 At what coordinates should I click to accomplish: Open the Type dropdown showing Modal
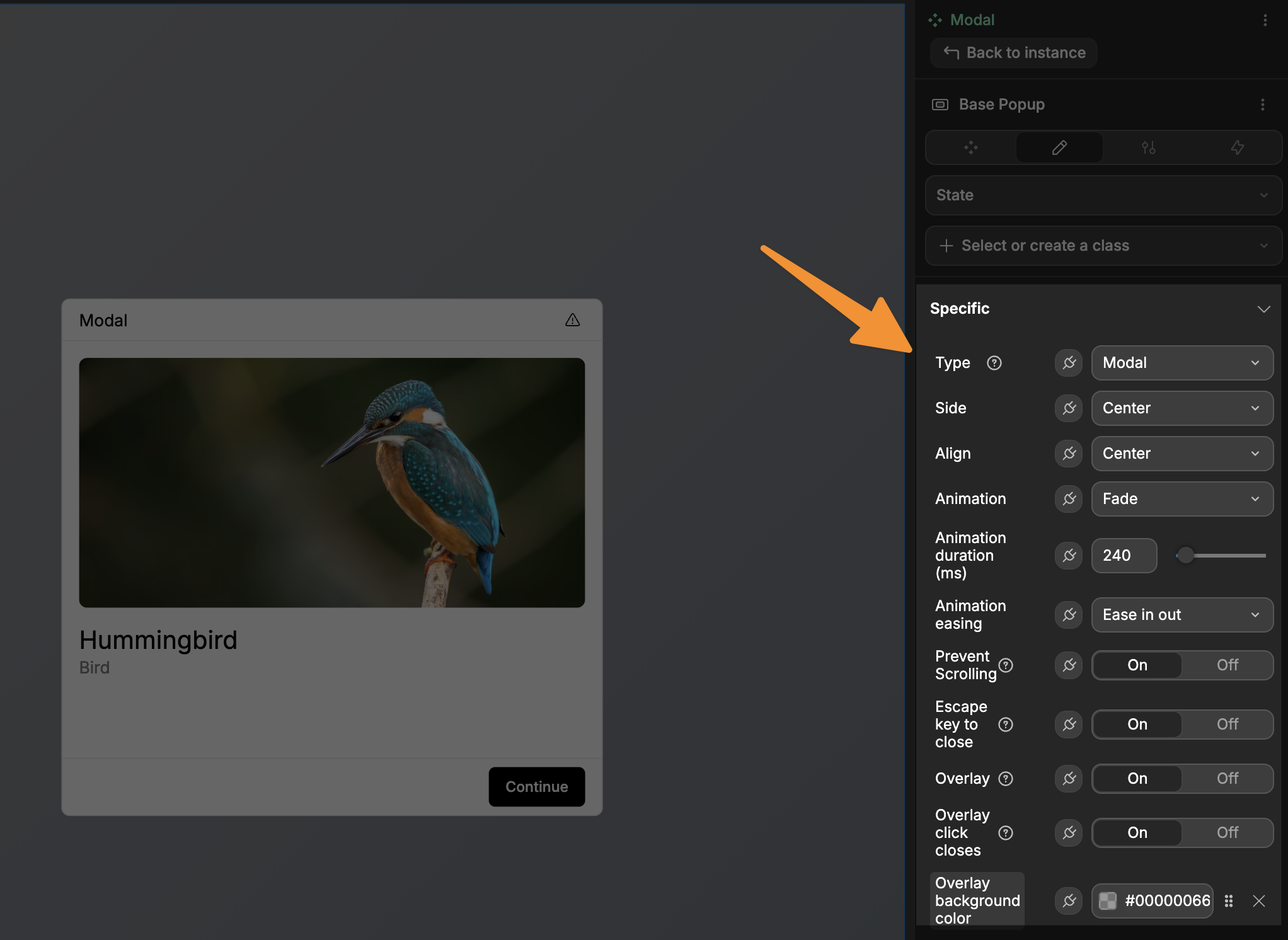coord(1182,363)
